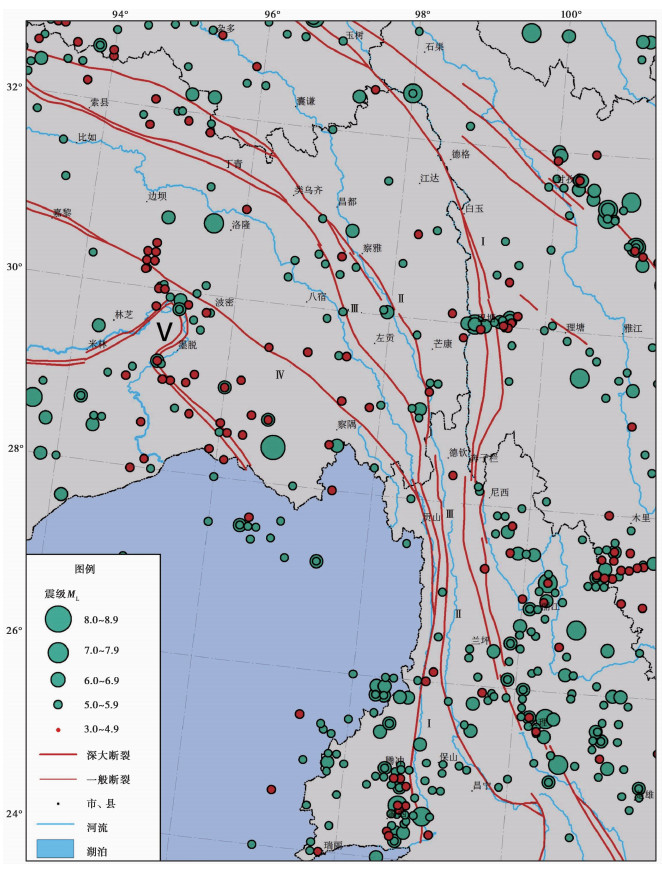The height and width of the screenshot is (869, 662).
Task: Click the 洛隆 city label
Action: point(241,225)
